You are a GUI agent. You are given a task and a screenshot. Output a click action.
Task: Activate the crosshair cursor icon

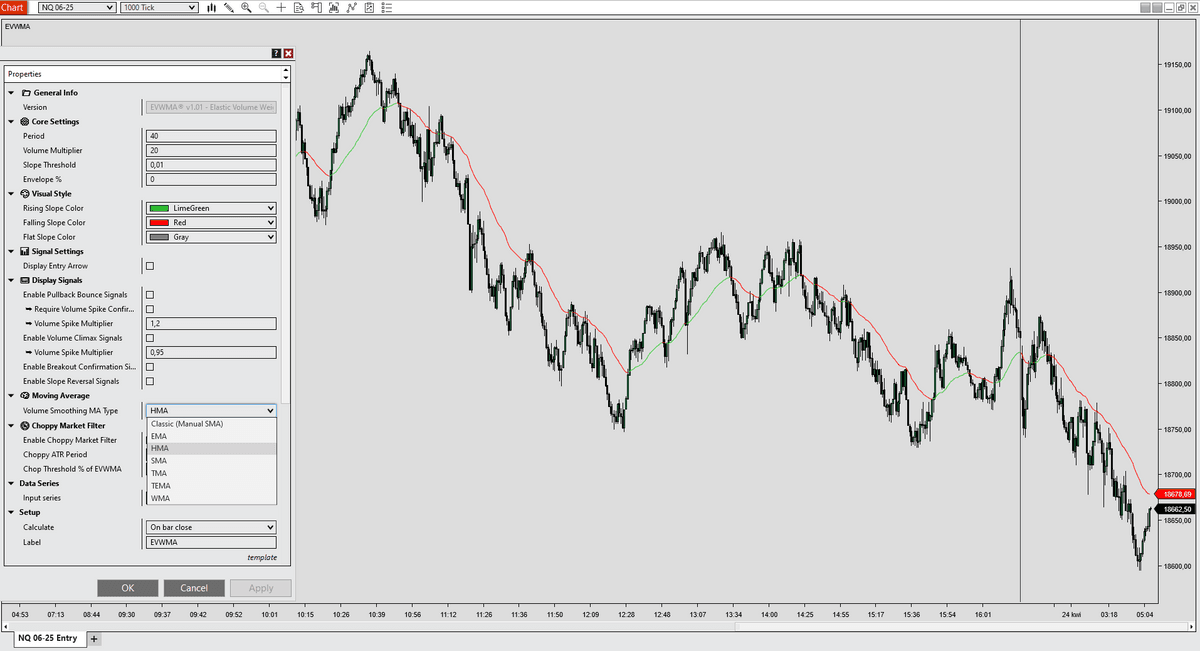[x=281, y=8]
